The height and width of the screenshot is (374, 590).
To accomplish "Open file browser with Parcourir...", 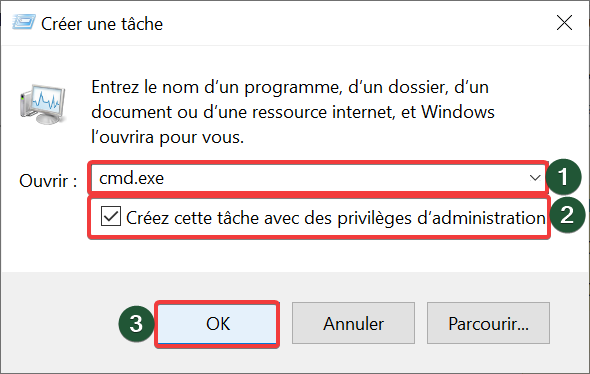I will (x=488, y=323).
